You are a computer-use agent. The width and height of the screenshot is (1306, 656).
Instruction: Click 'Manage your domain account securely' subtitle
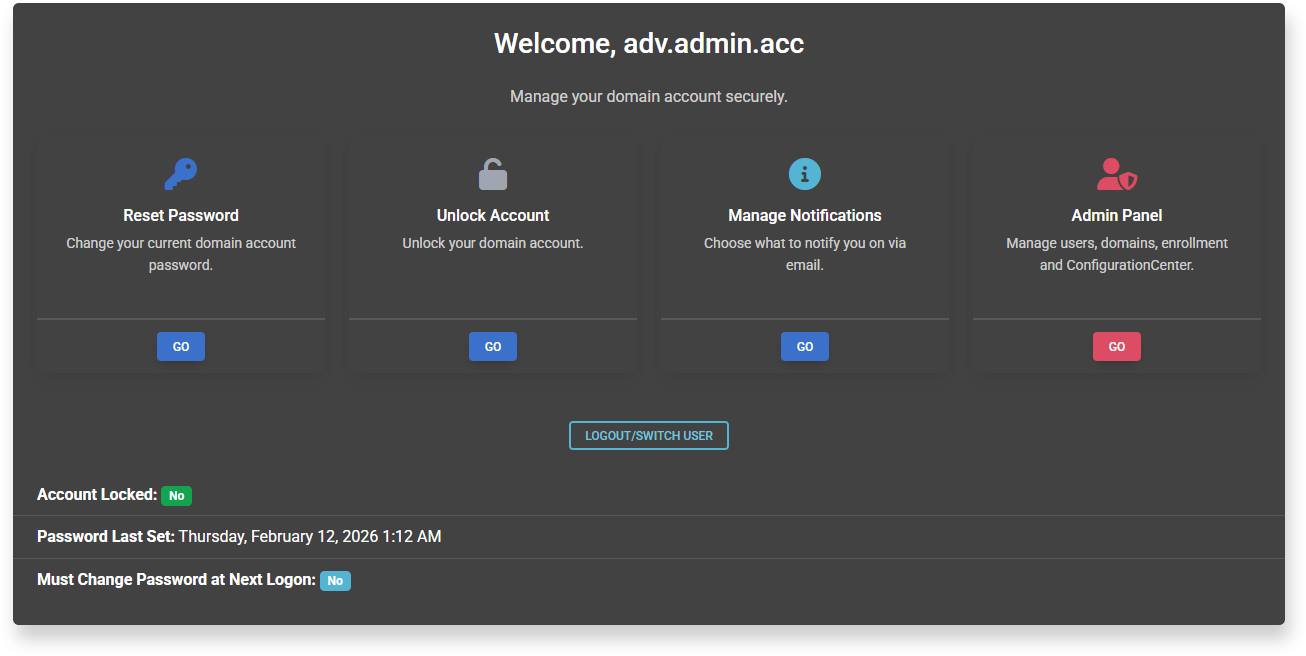tap(649, 97)
